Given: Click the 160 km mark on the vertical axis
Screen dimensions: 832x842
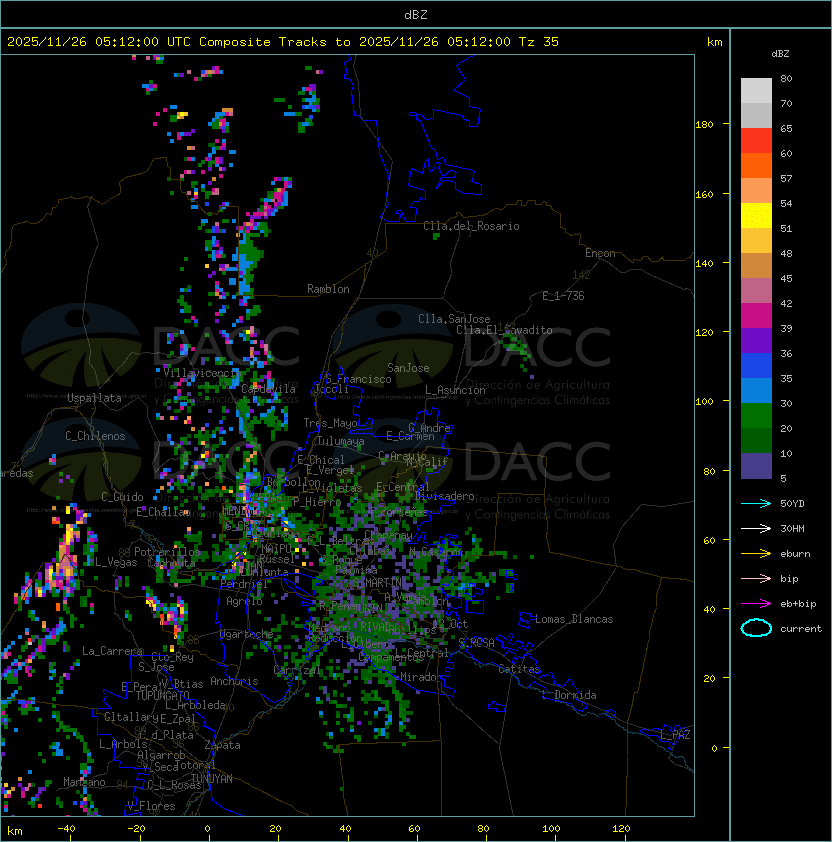Looking at the screenshot, I should 704,194.
